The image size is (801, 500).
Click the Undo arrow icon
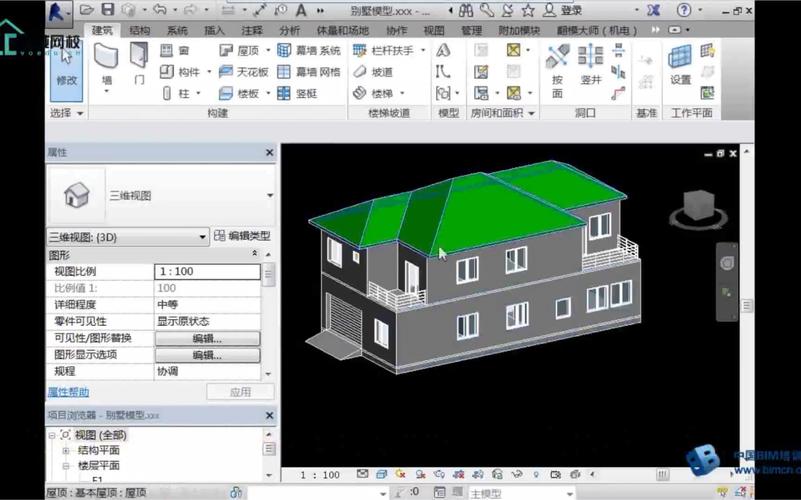(159, 9)
